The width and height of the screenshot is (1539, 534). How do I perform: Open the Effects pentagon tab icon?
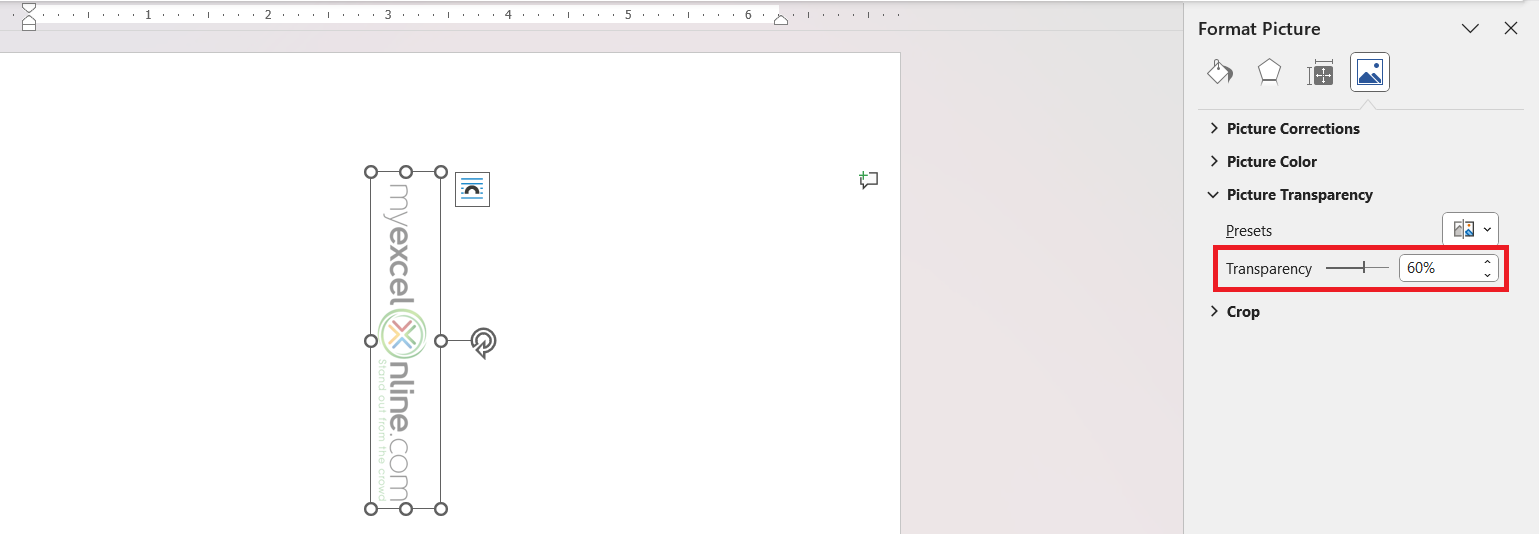click(x=1269, y=72)
